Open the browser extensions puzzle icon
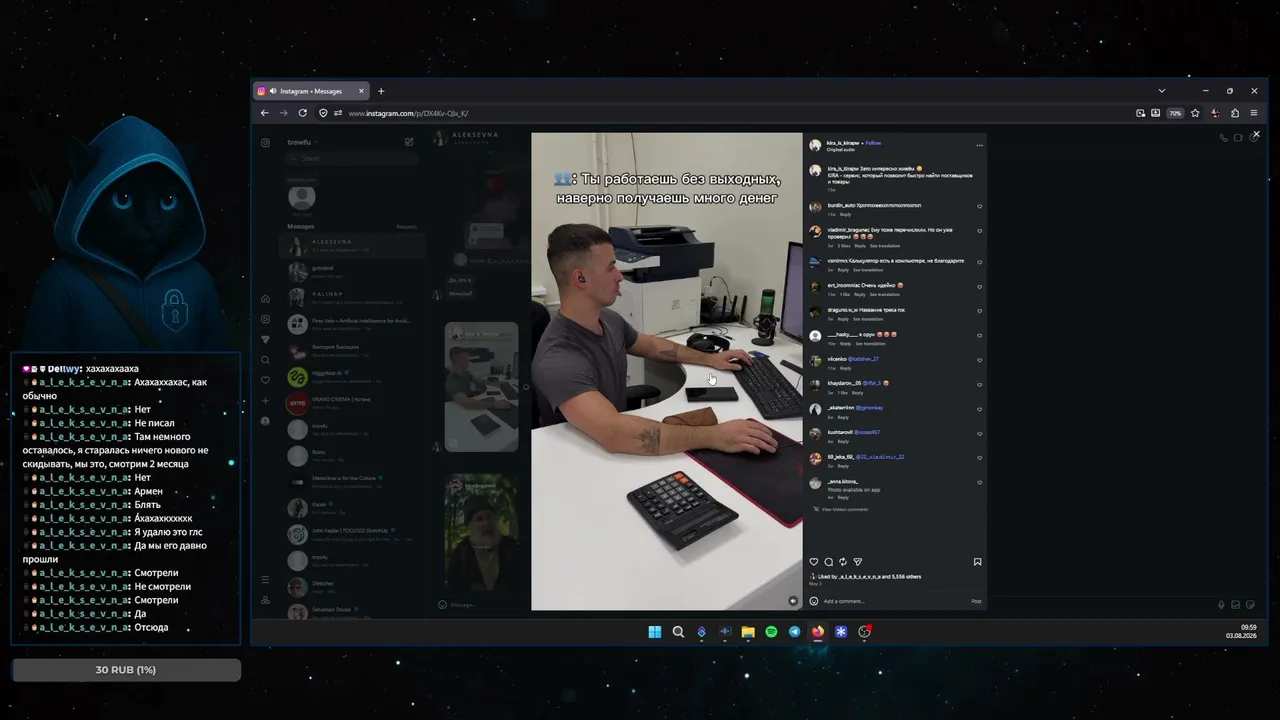This screenshot has width=1280, height=720. (1235, 113)
